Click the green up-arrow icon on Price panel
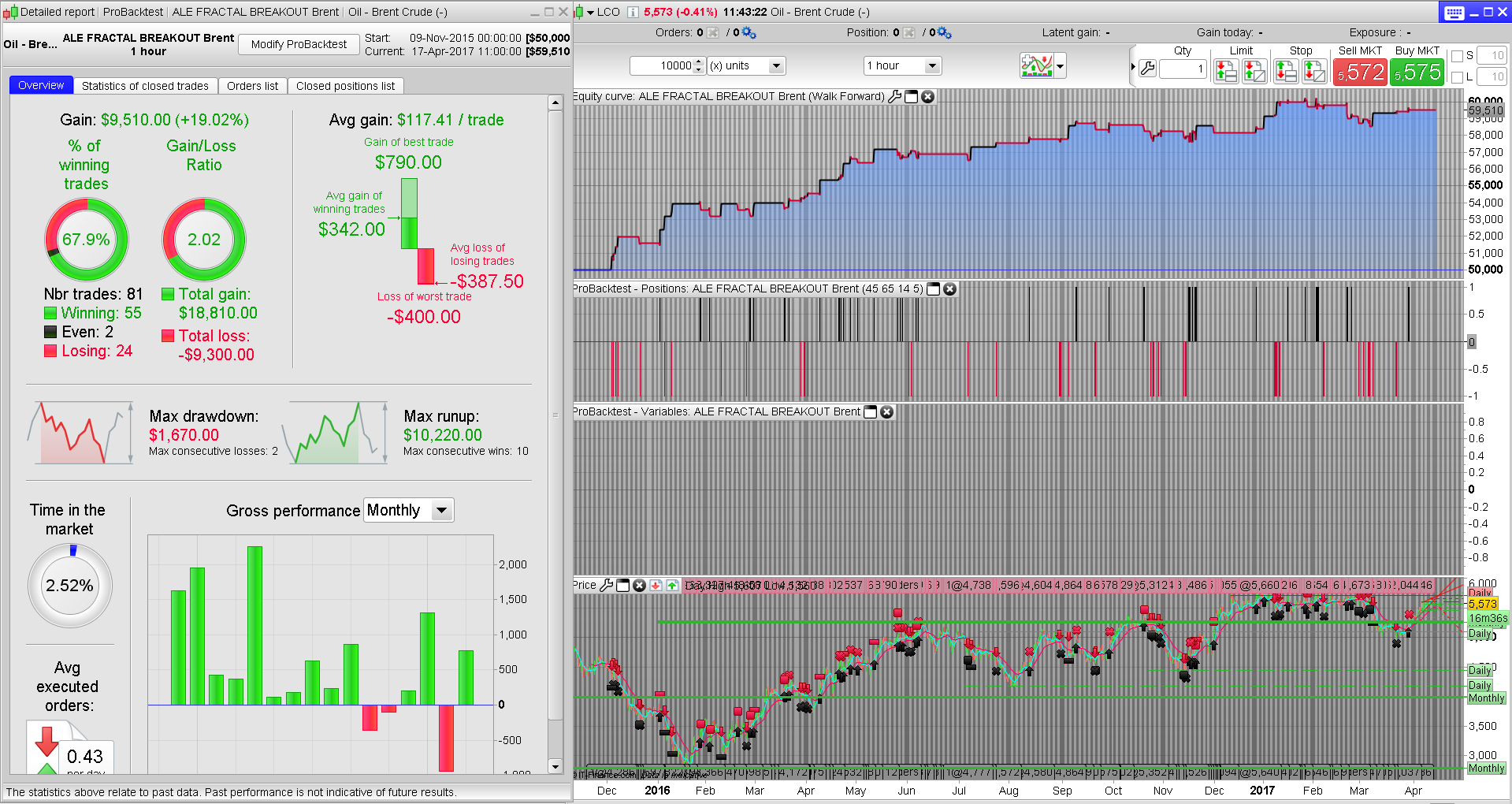This screenshot has height=804, width=1512. click(x=672, y=586)
